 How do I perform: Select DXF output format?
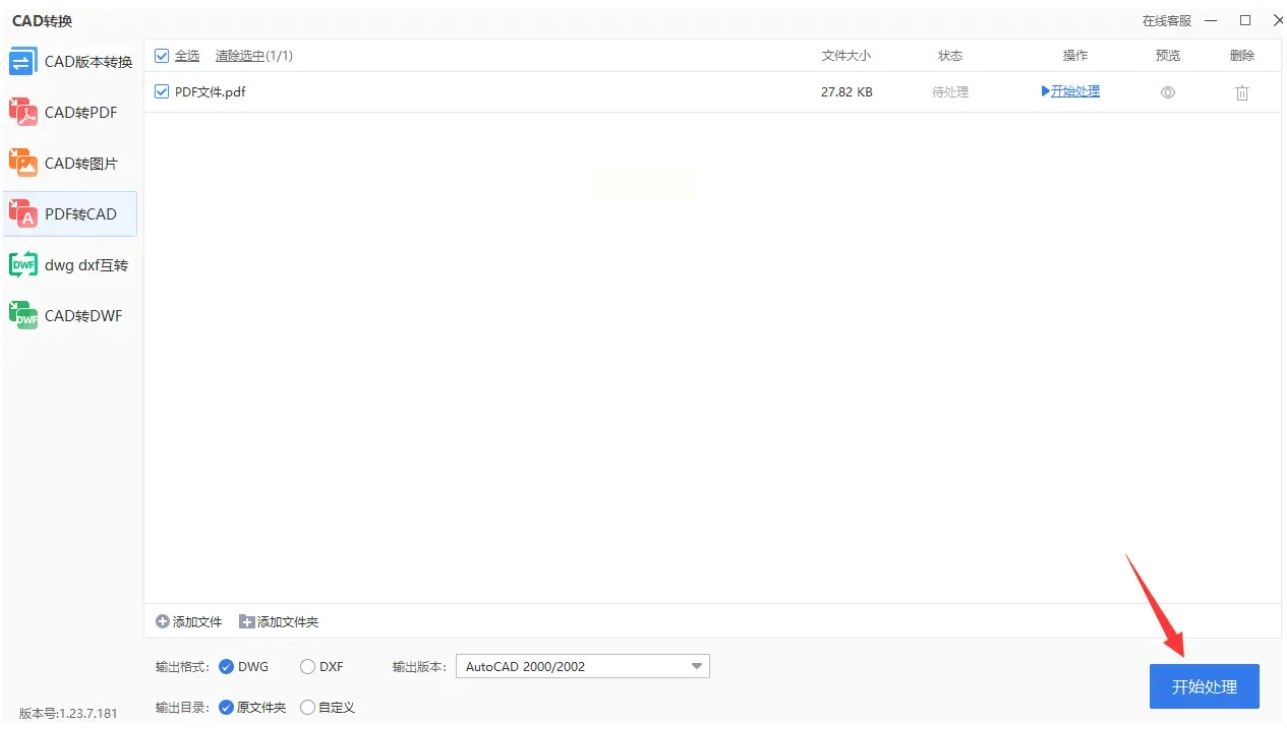(x=308, y=667)
